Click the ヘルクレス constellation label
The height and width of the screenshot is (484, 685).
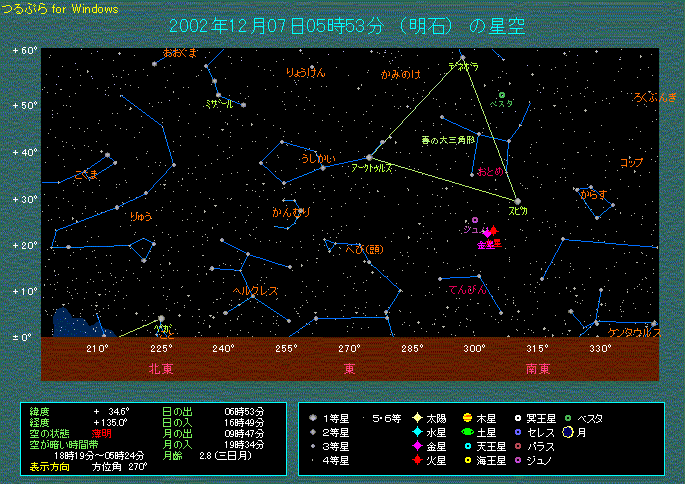click(x=255, y=291)
